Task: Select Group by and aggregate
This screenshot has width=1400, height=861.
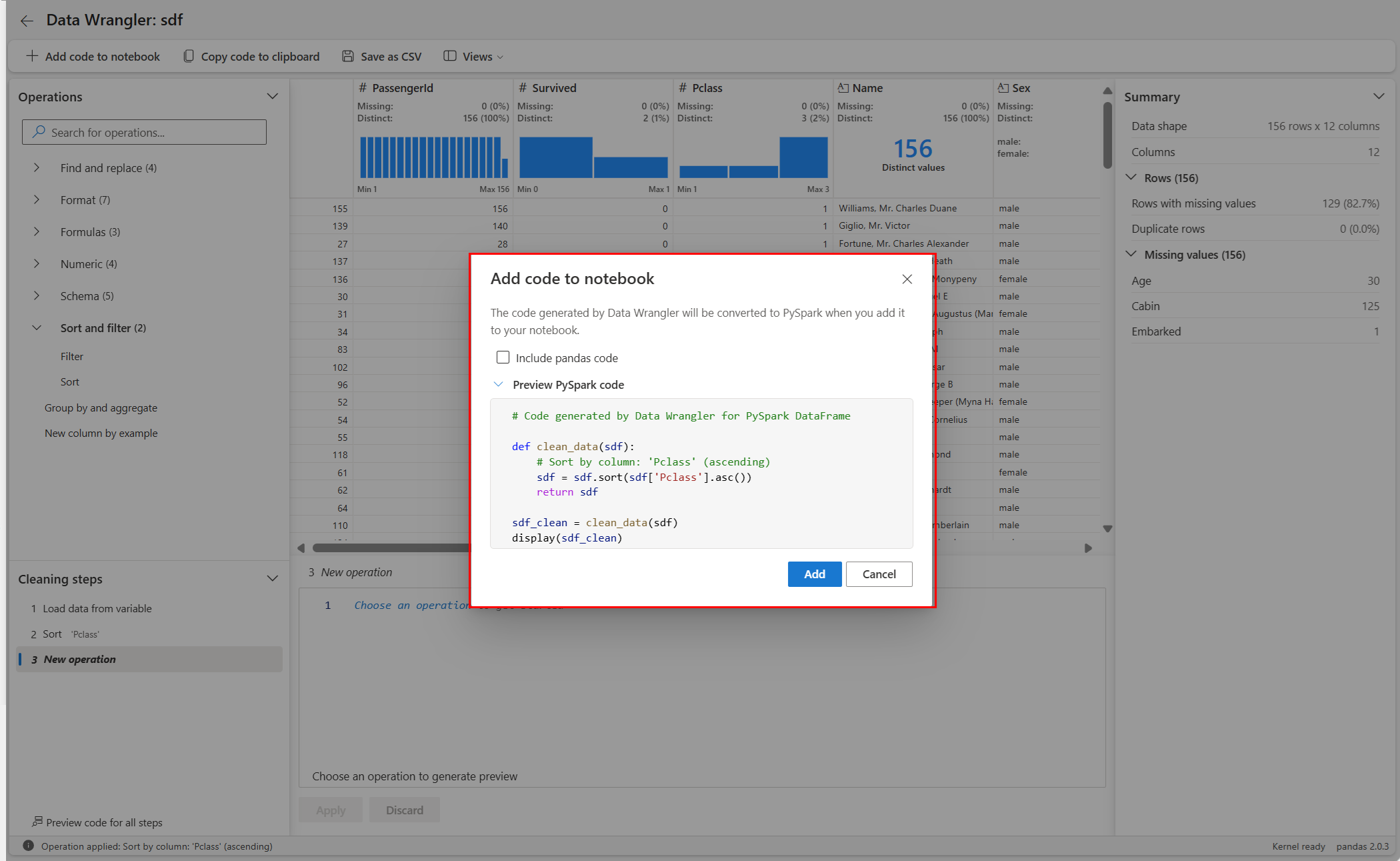Action: (101, 408)
